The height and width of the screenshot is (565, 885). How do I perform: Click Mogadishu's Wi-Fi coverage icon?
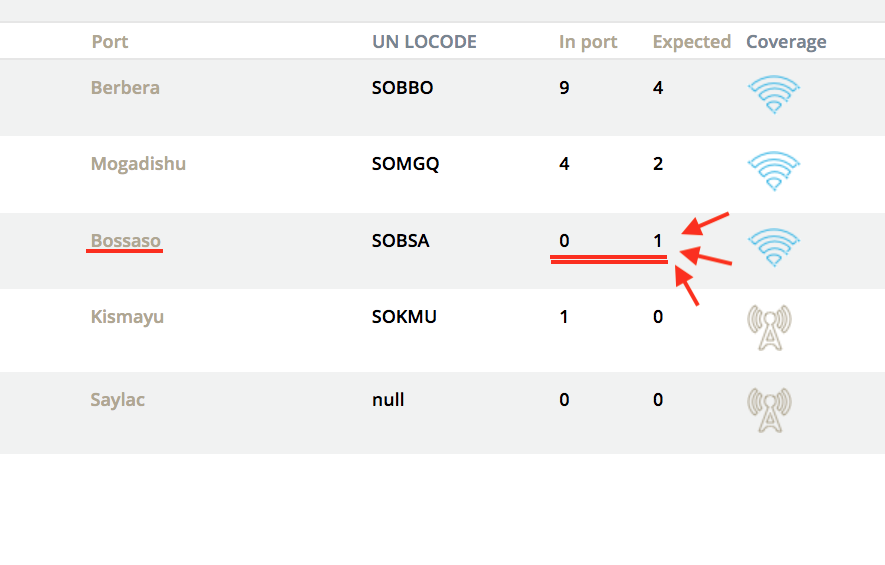773,171
